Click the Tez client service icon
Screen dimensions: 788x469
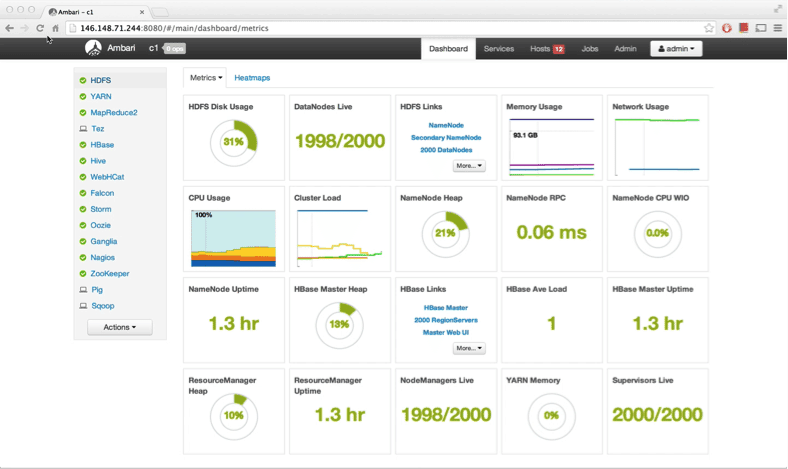tap(83, 129)
